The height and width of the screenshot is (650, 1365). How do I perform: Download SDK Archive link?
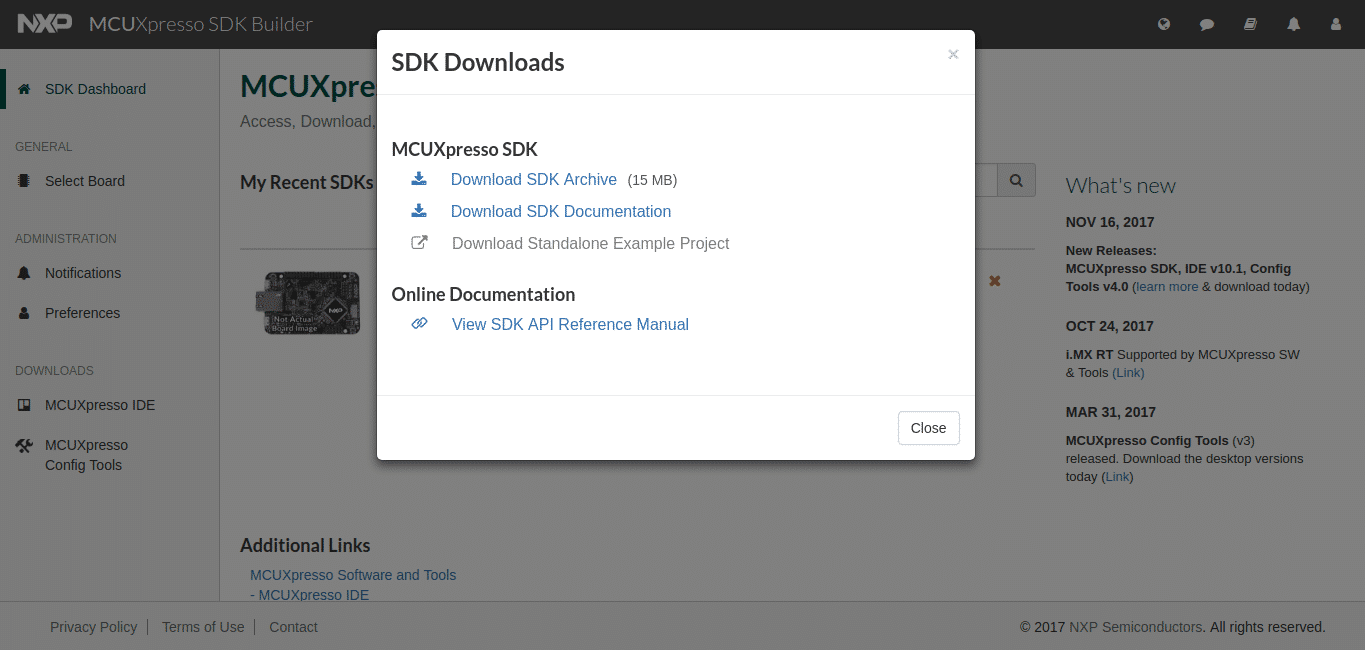[533, 180]
